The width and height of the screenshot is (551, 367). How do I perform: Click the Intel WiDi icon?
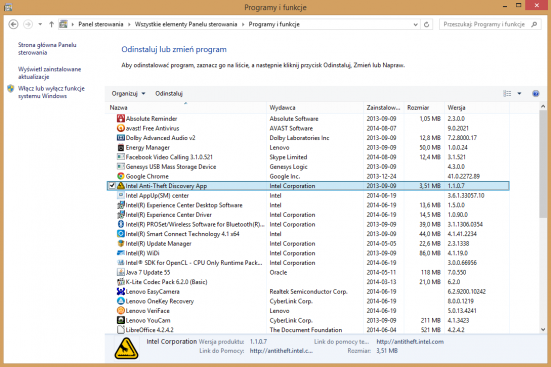pos(121,253)
